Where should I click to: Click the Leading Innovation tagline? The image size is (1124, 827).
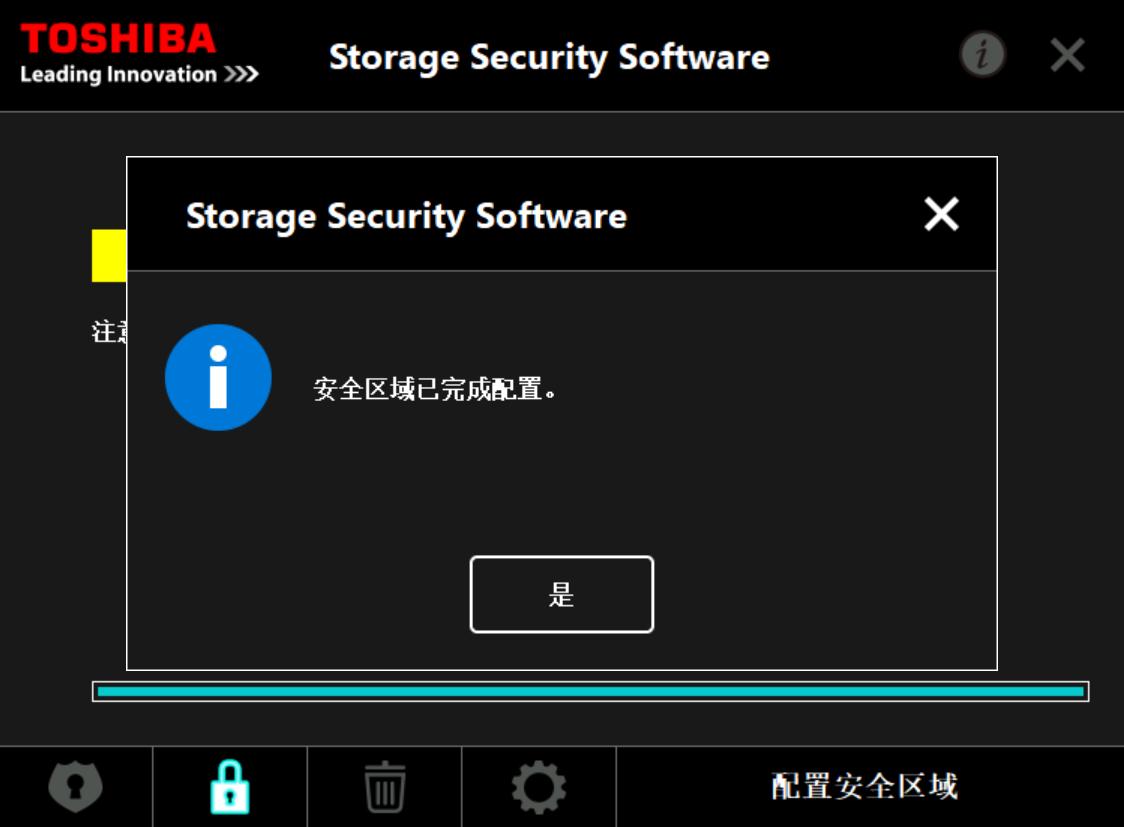[x=139, y=75]
